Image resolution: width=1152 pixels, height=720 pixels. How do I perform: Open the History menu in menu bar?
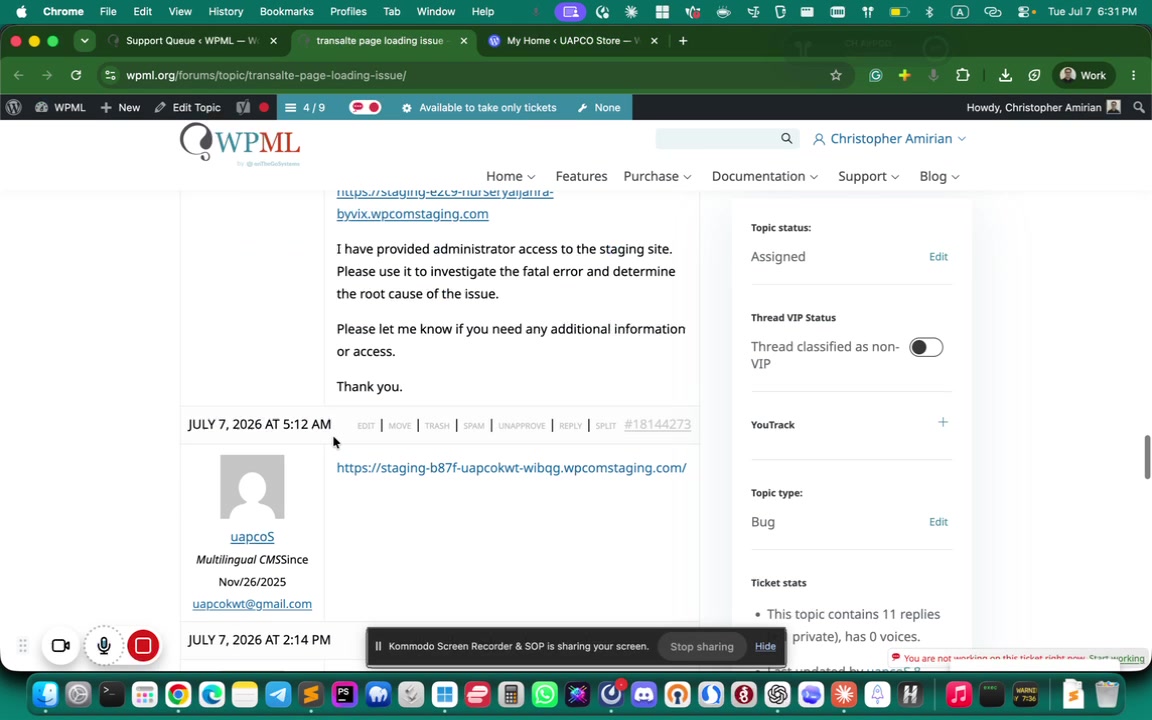pos(226,11)
